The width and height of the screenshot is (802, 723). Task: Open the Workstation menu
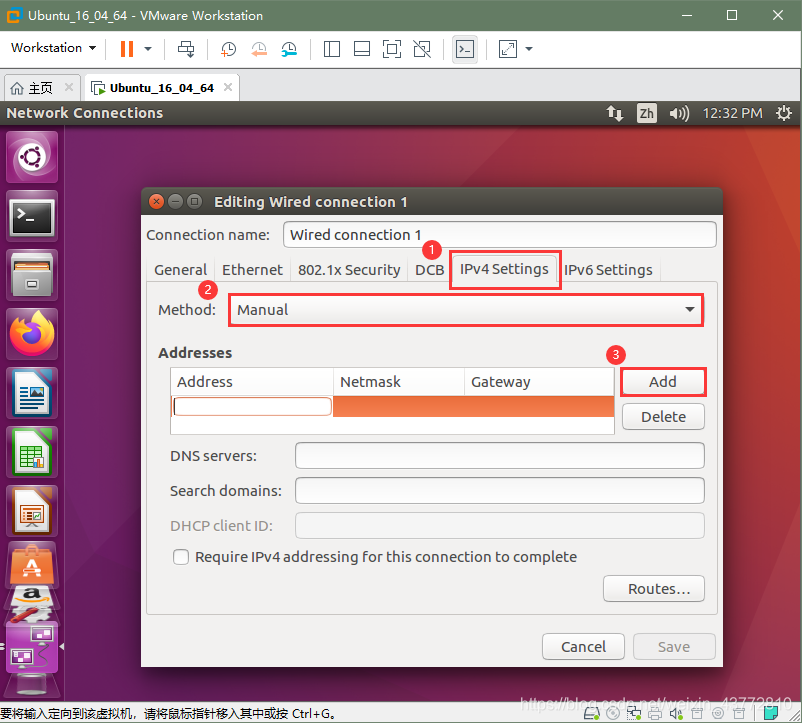pyautogui.click(x=53, y=48)
